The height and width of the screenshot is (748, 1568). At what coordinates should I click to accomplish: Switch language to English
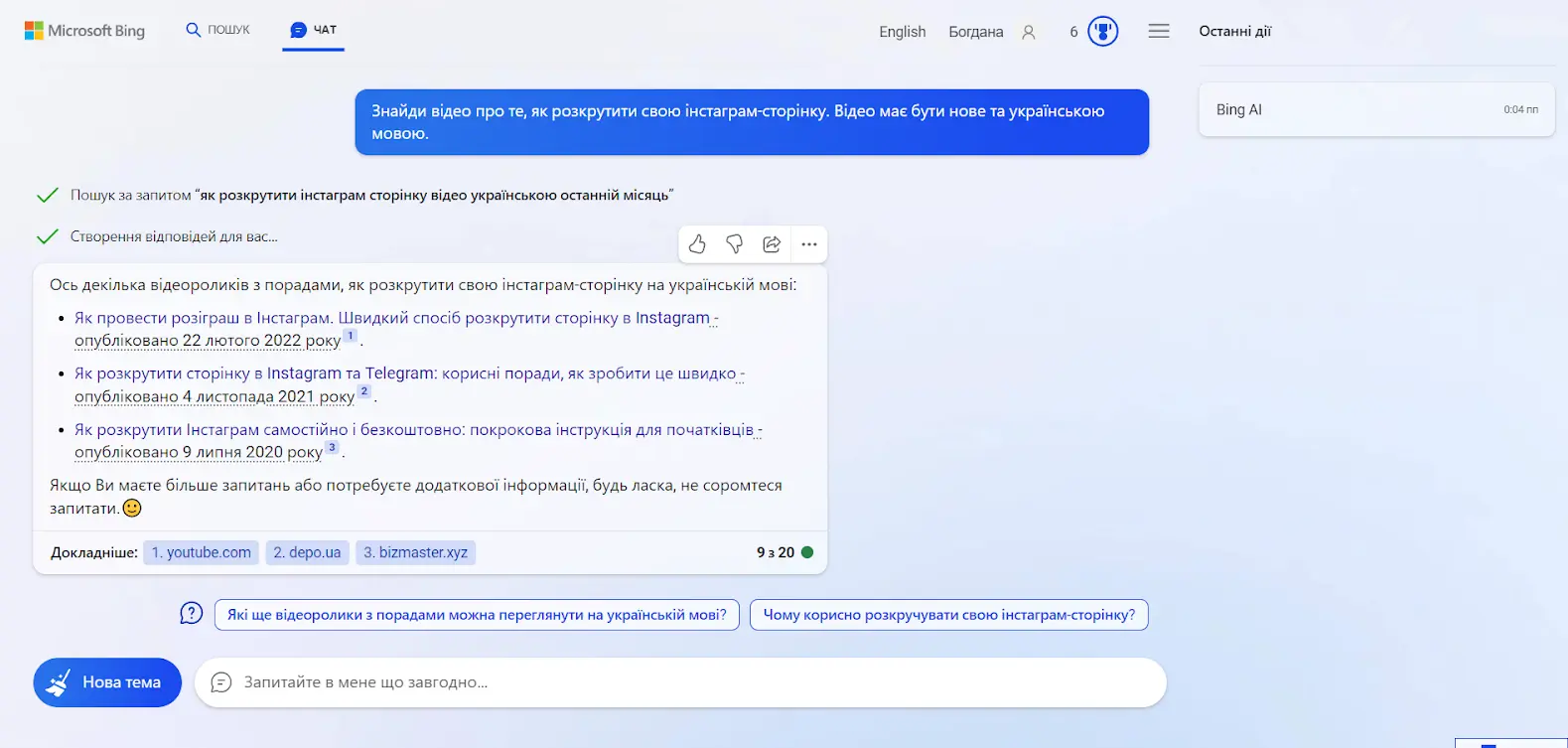coord(902,32)
